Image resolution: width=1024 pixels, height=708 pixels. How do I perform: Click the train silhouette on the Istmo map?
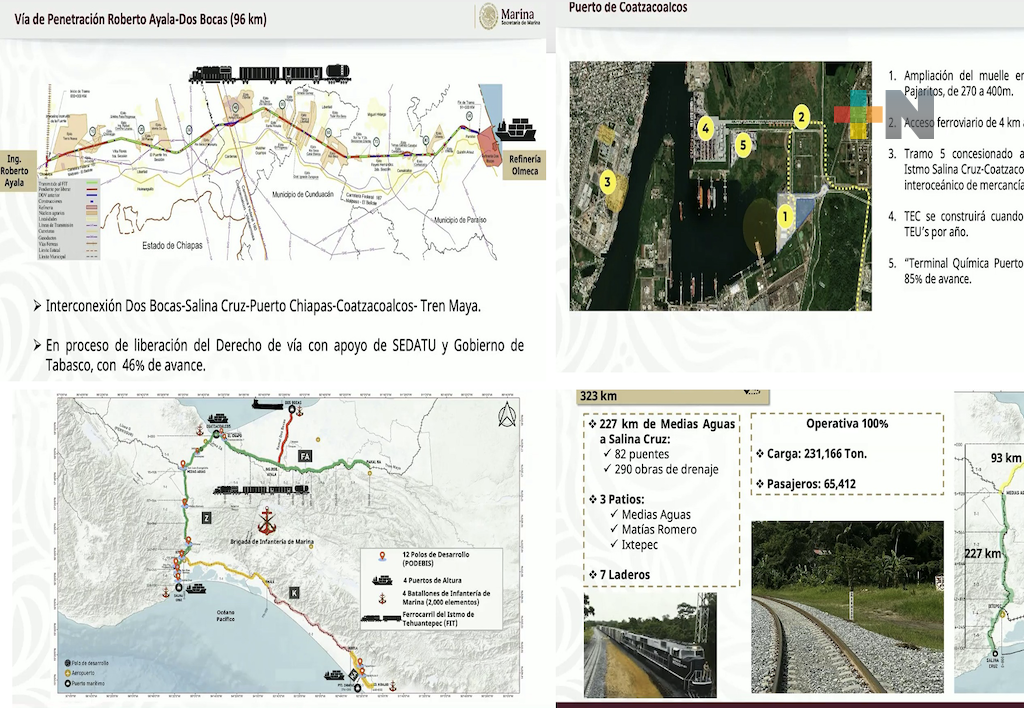pyautogui.click(x=262, y=489)
